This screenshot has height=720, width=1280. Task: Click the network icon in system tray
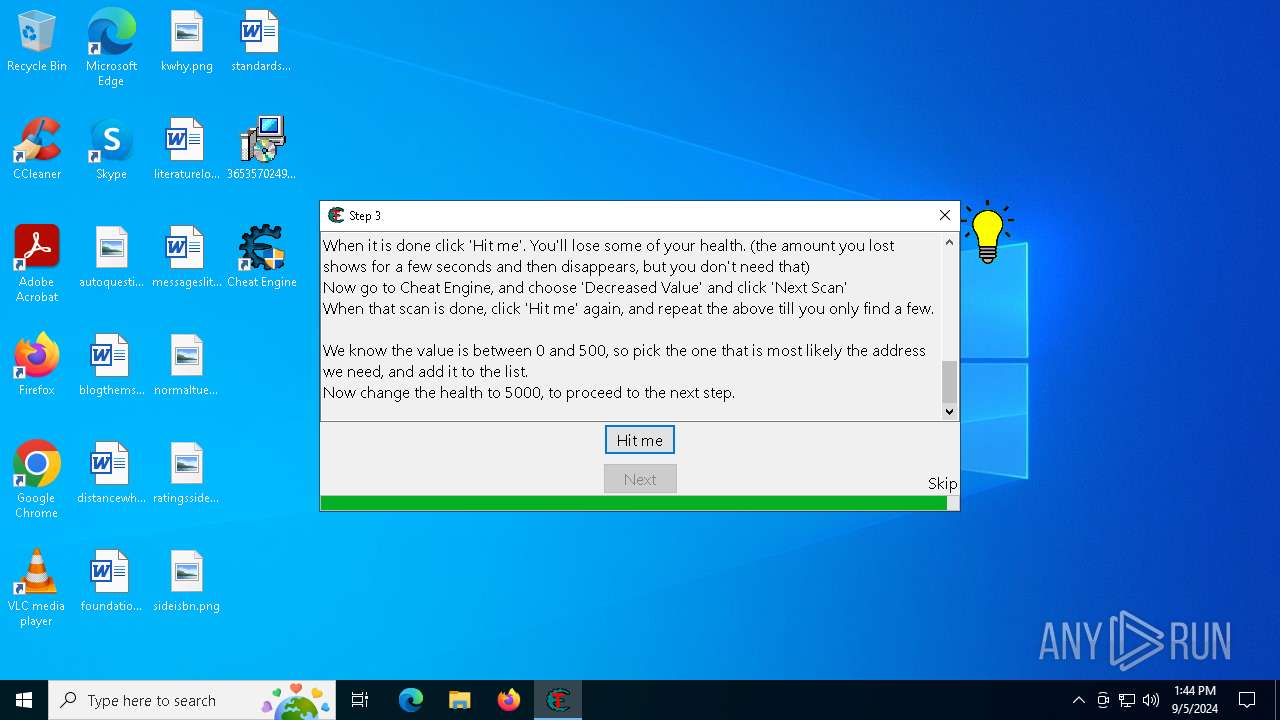coord(1127,700)
